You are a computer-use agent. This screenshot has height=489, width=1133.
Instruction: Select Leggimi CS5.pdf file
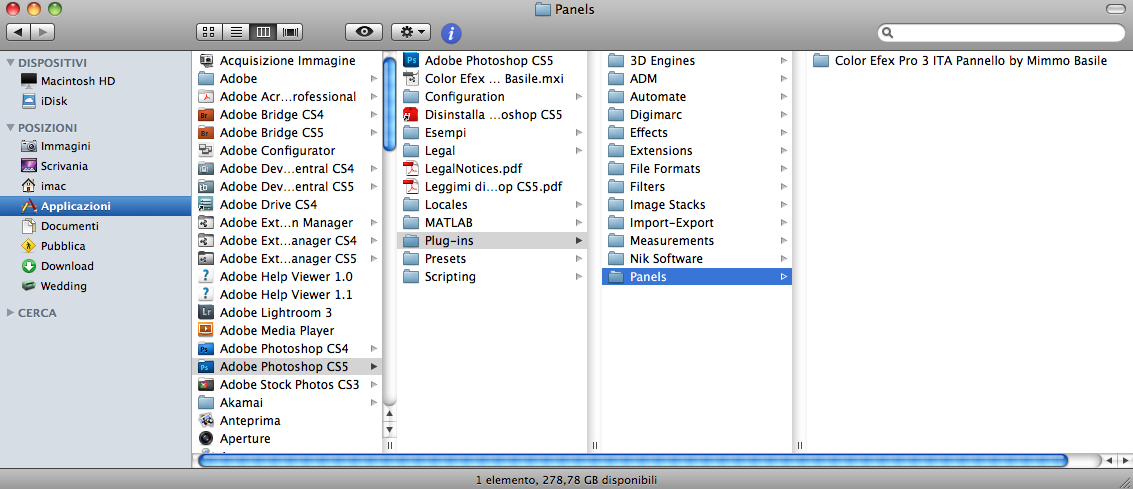pyautogui.click(x=492, y=186)
